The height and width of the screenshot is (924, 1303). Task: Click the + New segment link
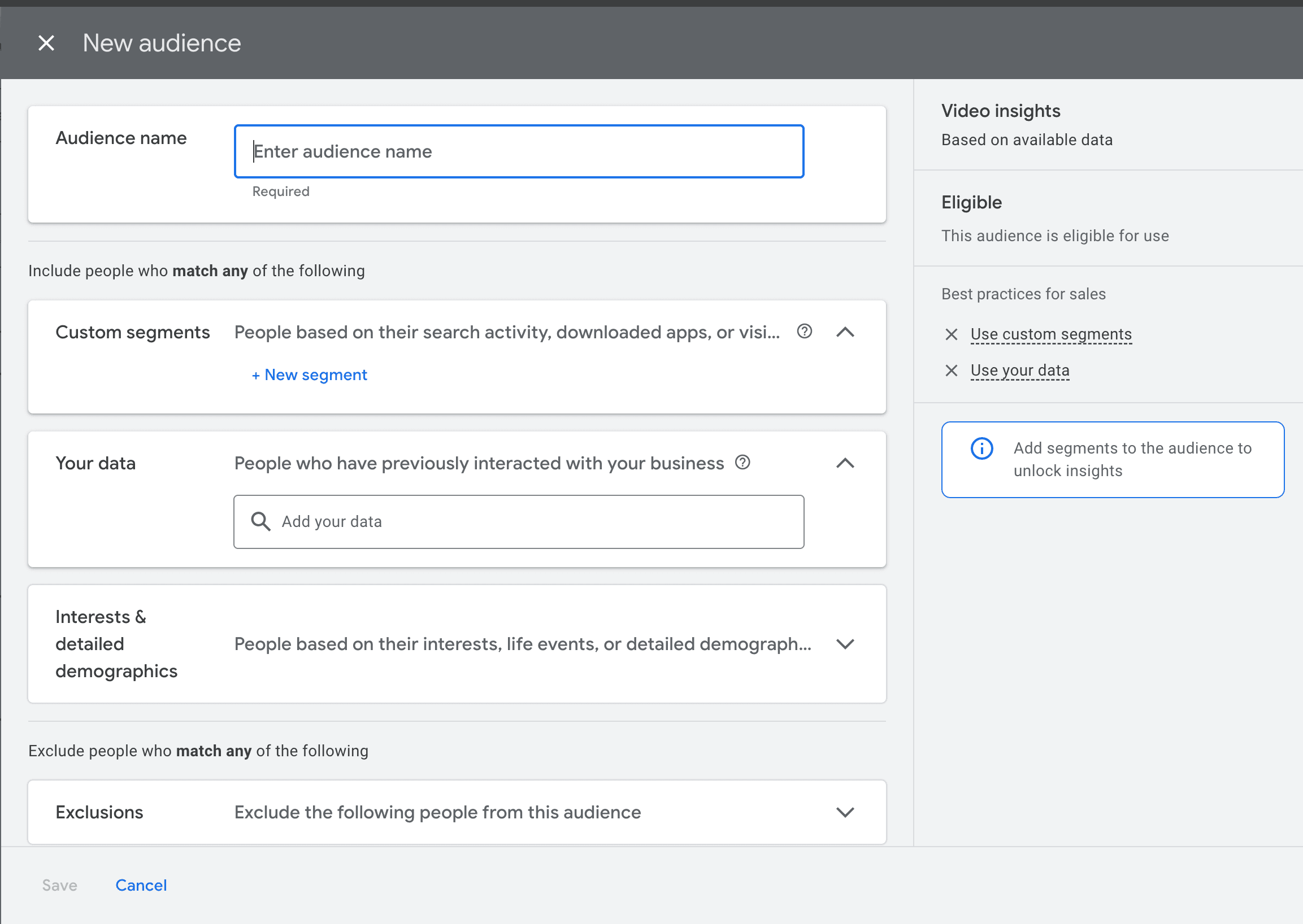(310, 375)
